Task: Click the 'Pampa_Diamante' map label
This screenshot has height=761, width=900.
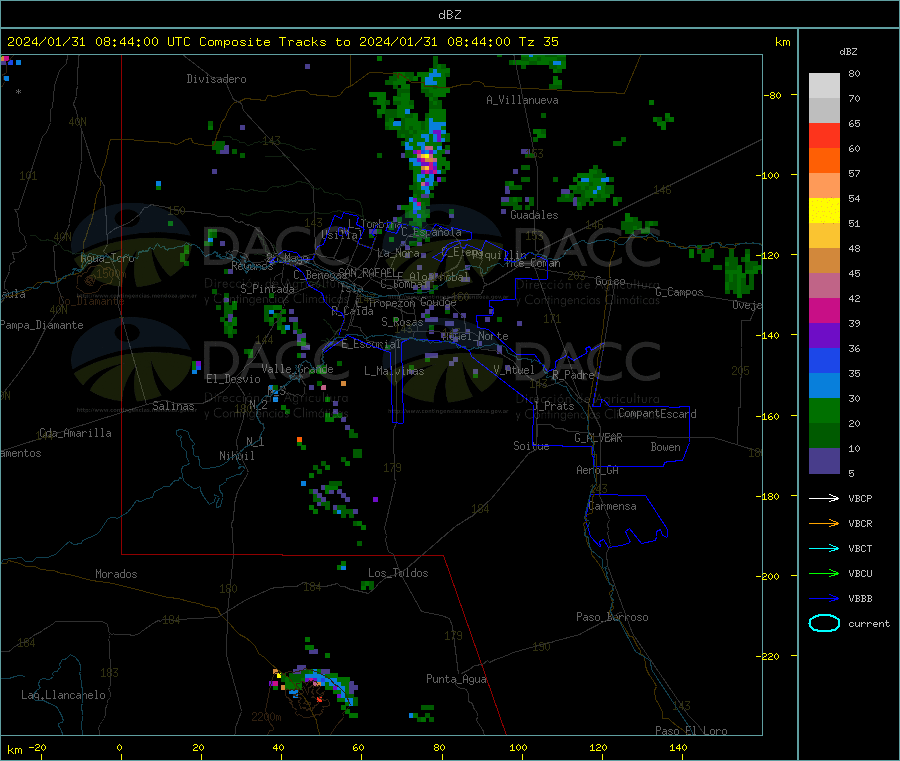Action: pos(42,325)
